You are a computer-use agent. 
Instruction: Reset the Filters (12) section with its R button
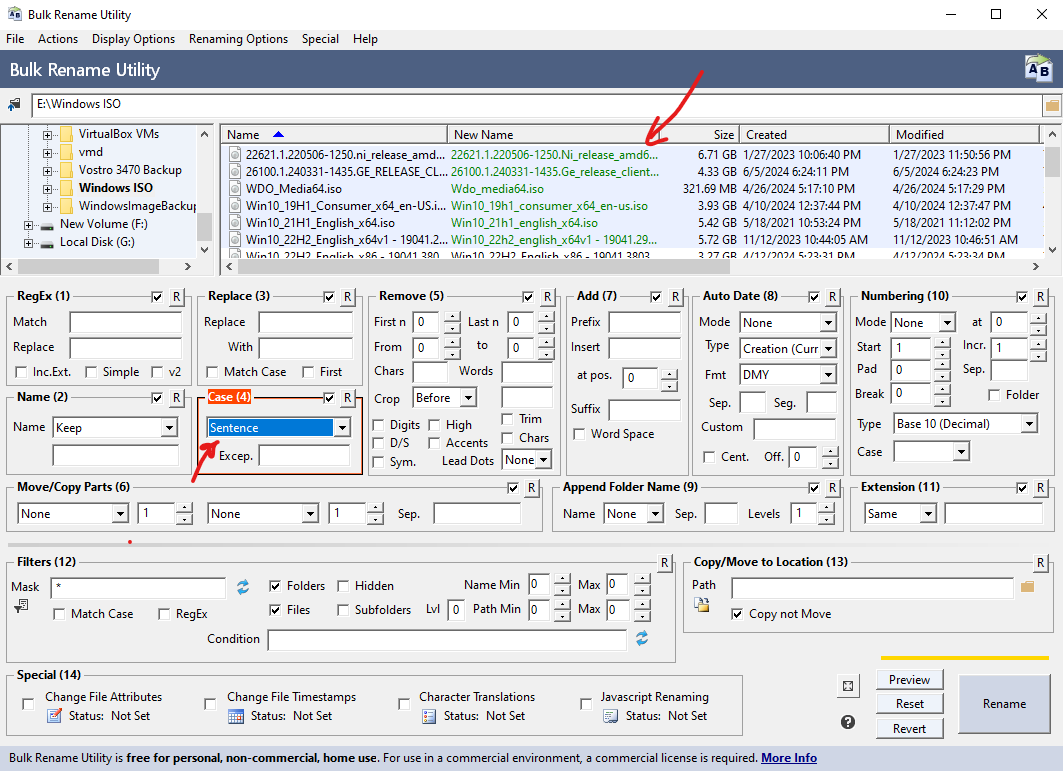[664, 563]
